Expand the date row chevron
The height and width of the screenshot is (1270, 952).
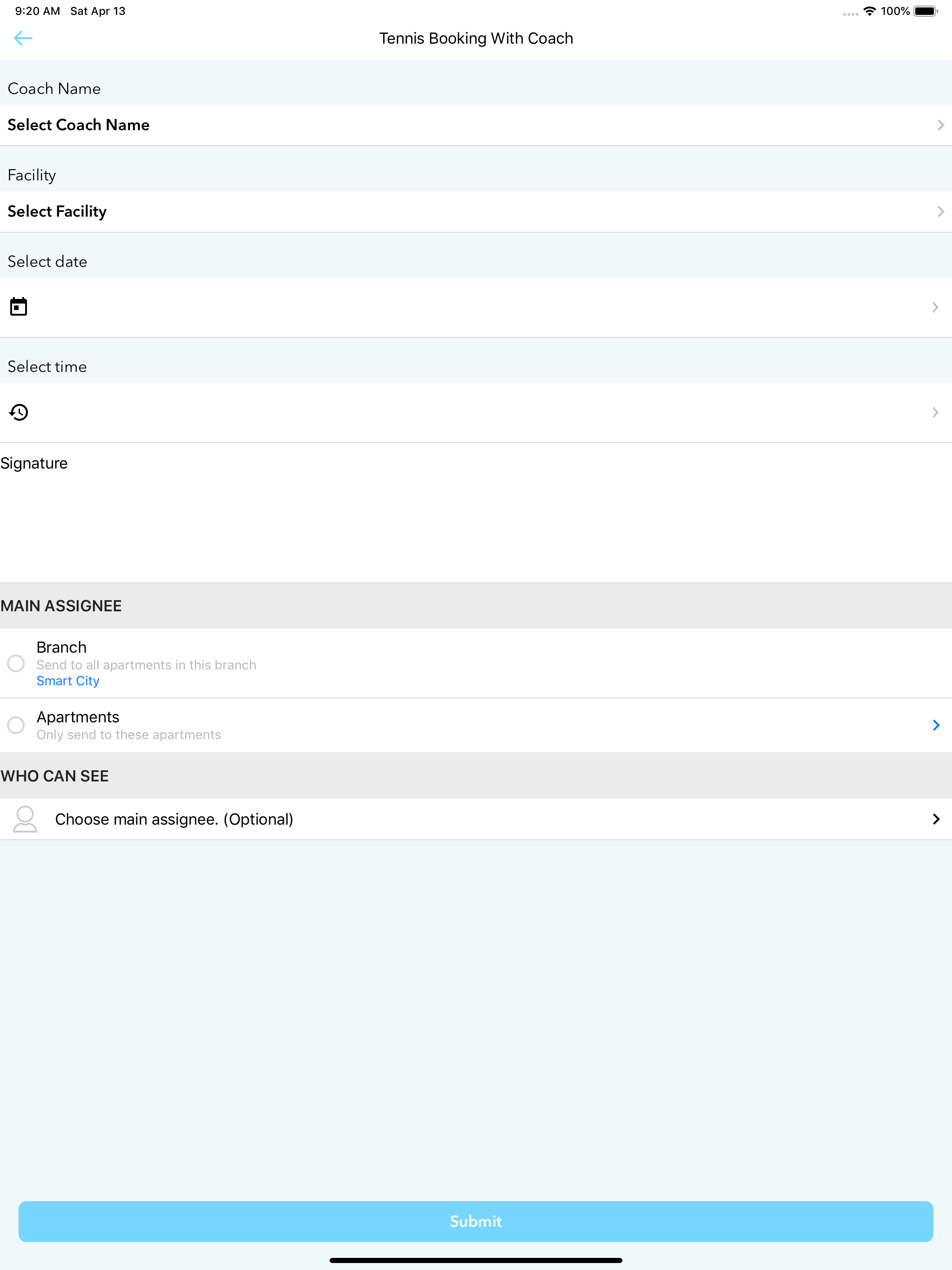[x=935, y=307]
